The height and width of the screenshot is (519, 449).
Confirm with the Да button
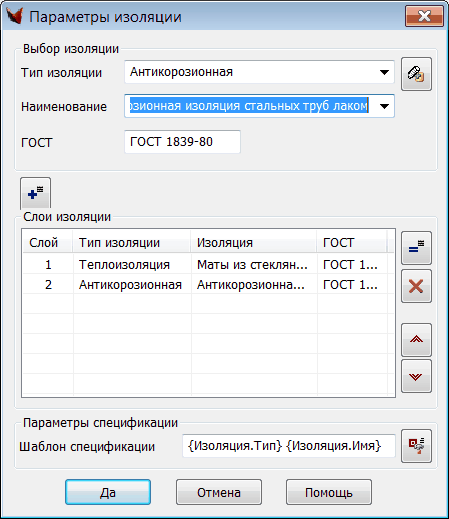tap(108, 492)
